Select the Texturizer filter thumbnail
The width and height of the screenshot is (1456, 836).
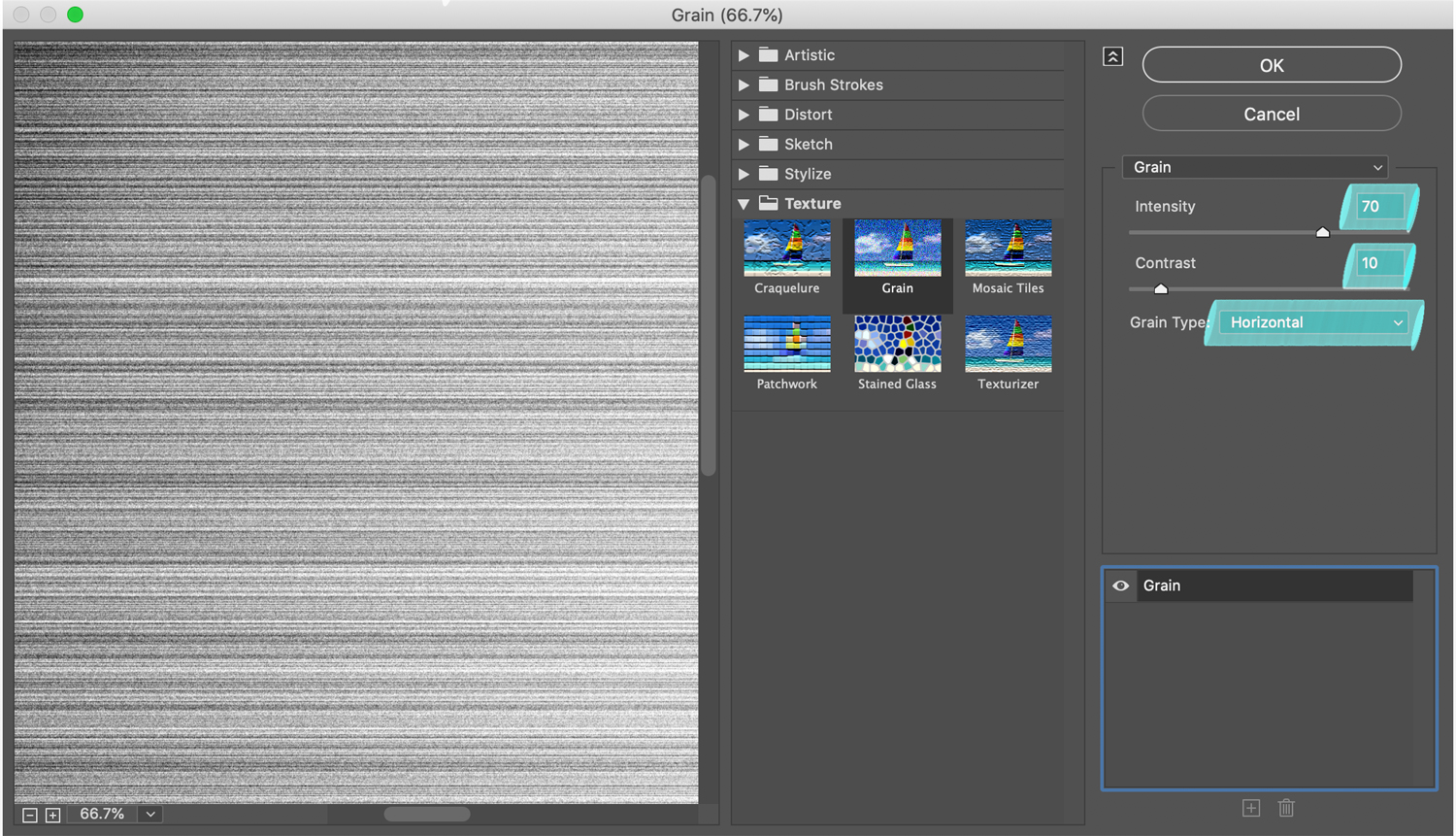click(1008, 343)
